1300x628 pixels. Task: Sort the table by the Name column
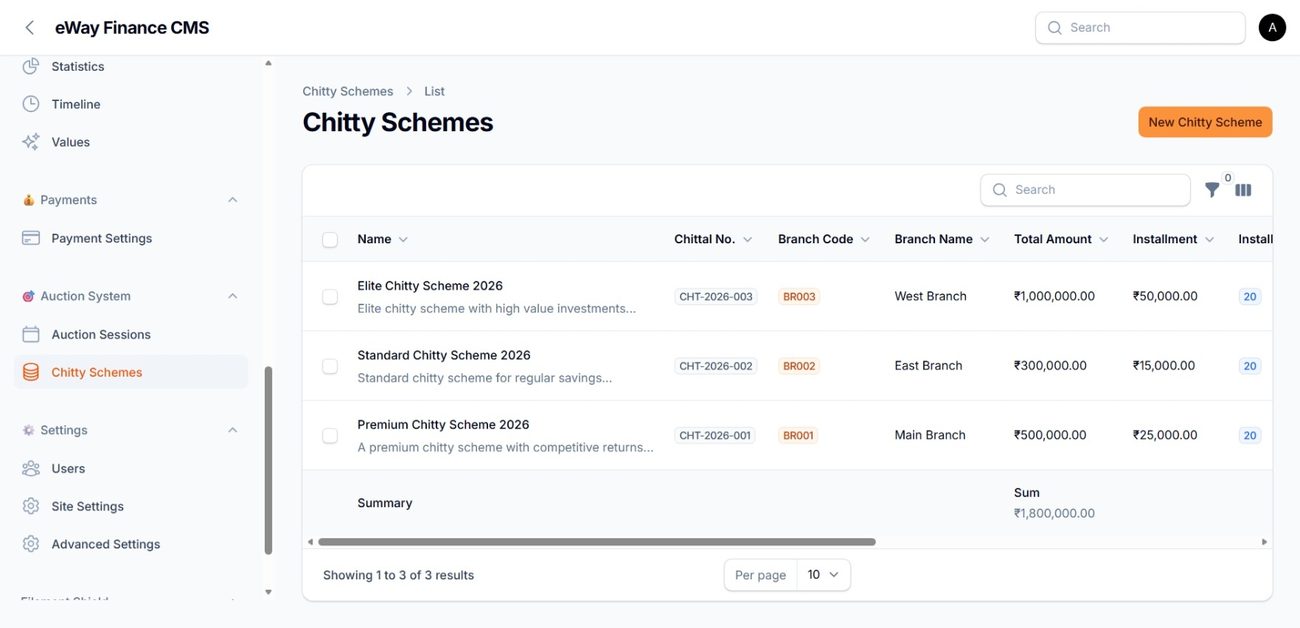382,239
